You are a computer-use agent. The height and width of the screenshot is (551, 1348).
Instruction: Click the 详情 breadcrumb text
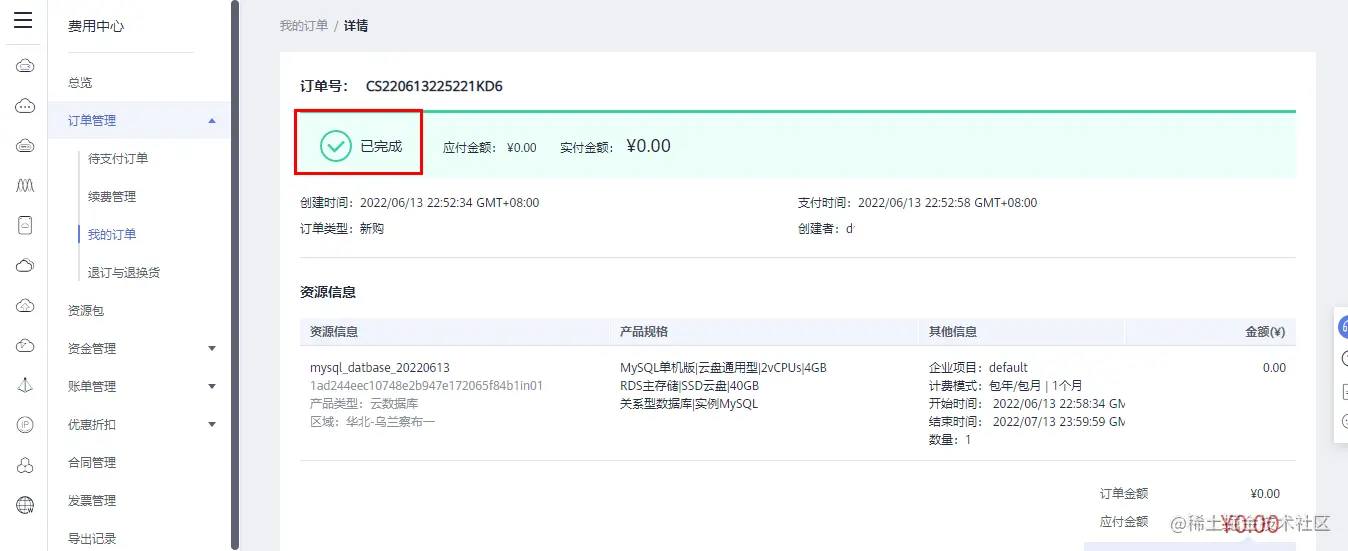pos(356,26)
